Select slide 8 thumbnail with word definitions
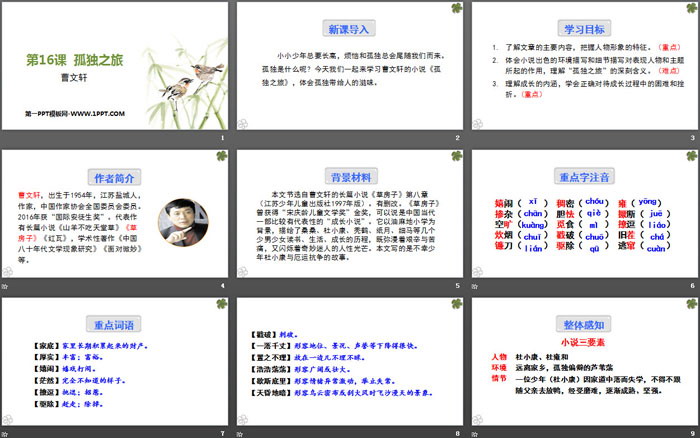 [350, 361]
